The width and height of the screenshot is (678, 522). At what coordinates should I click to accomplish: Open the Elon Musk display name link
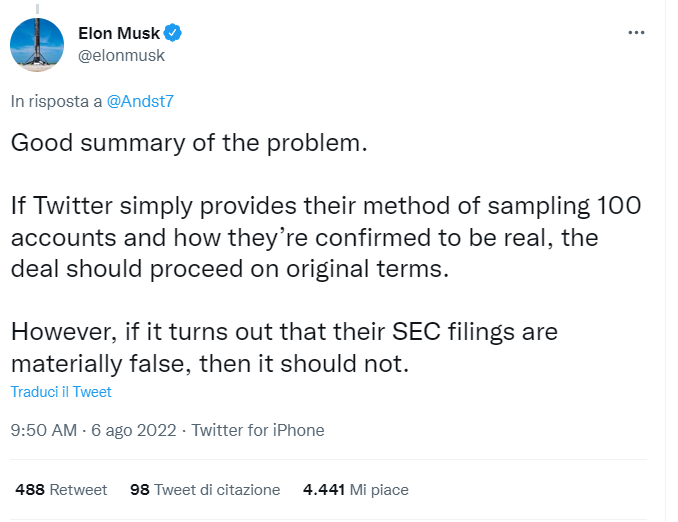[x=119, y=34]
